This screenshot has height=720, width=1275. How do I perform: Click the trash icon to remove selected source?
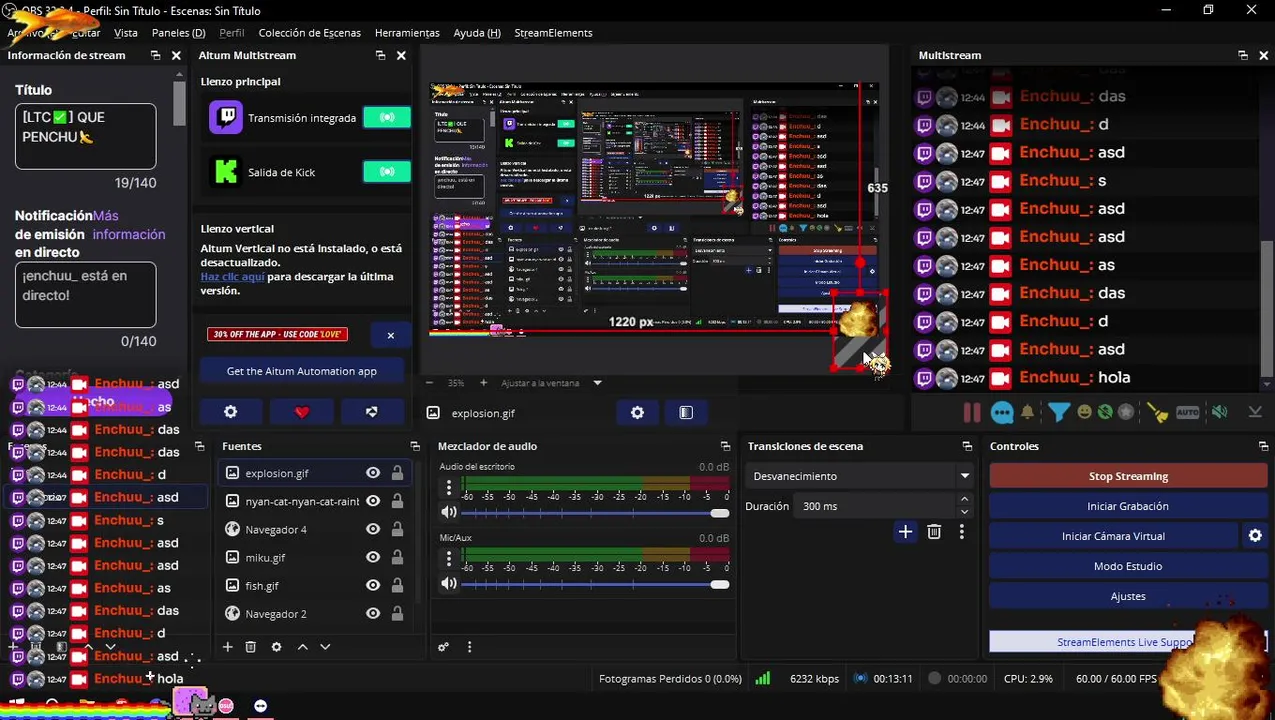click(x=251, y=647)
